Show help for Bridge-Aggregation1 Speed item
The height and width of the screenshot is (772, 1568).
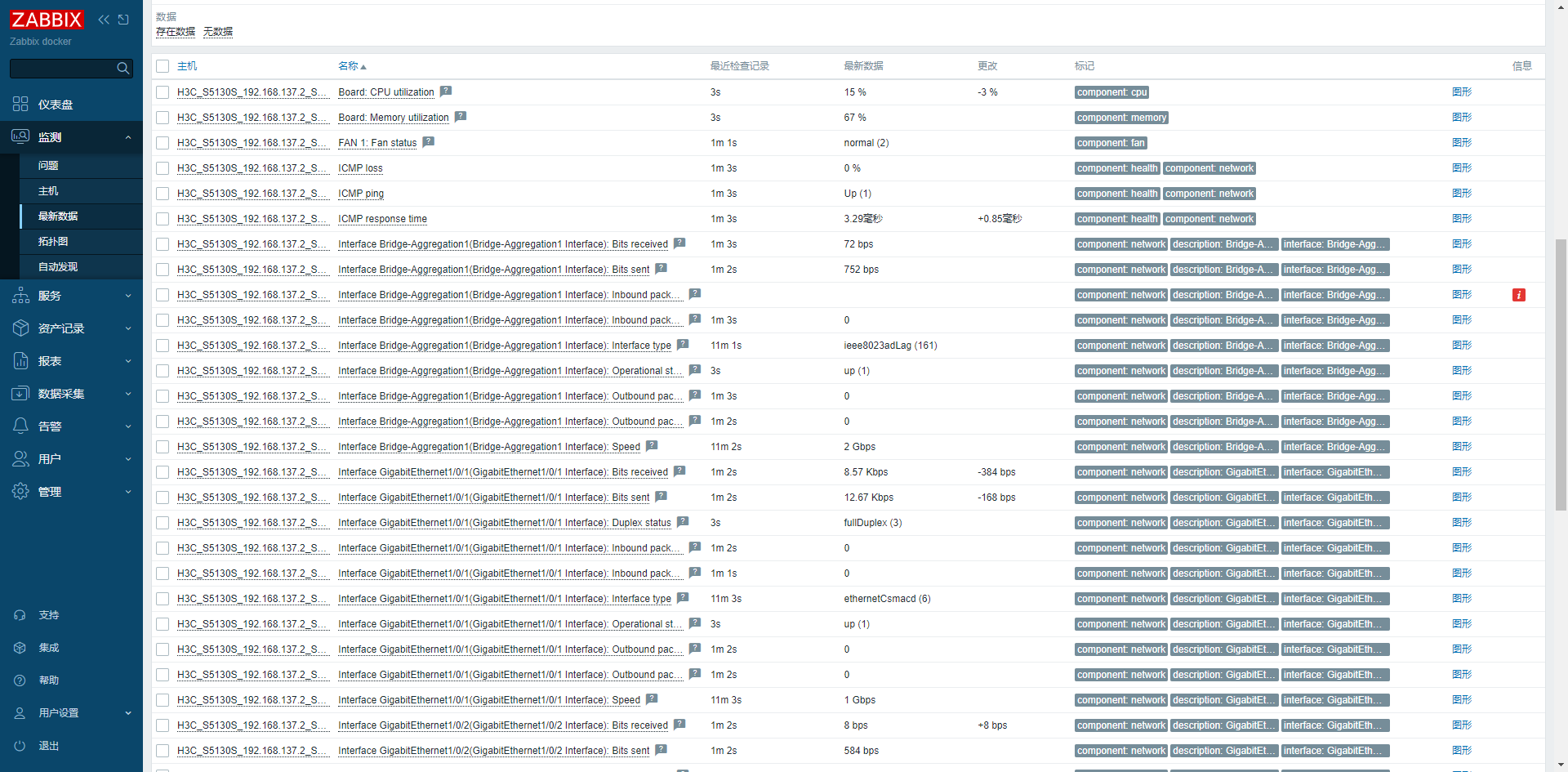[x=652, y=446]
